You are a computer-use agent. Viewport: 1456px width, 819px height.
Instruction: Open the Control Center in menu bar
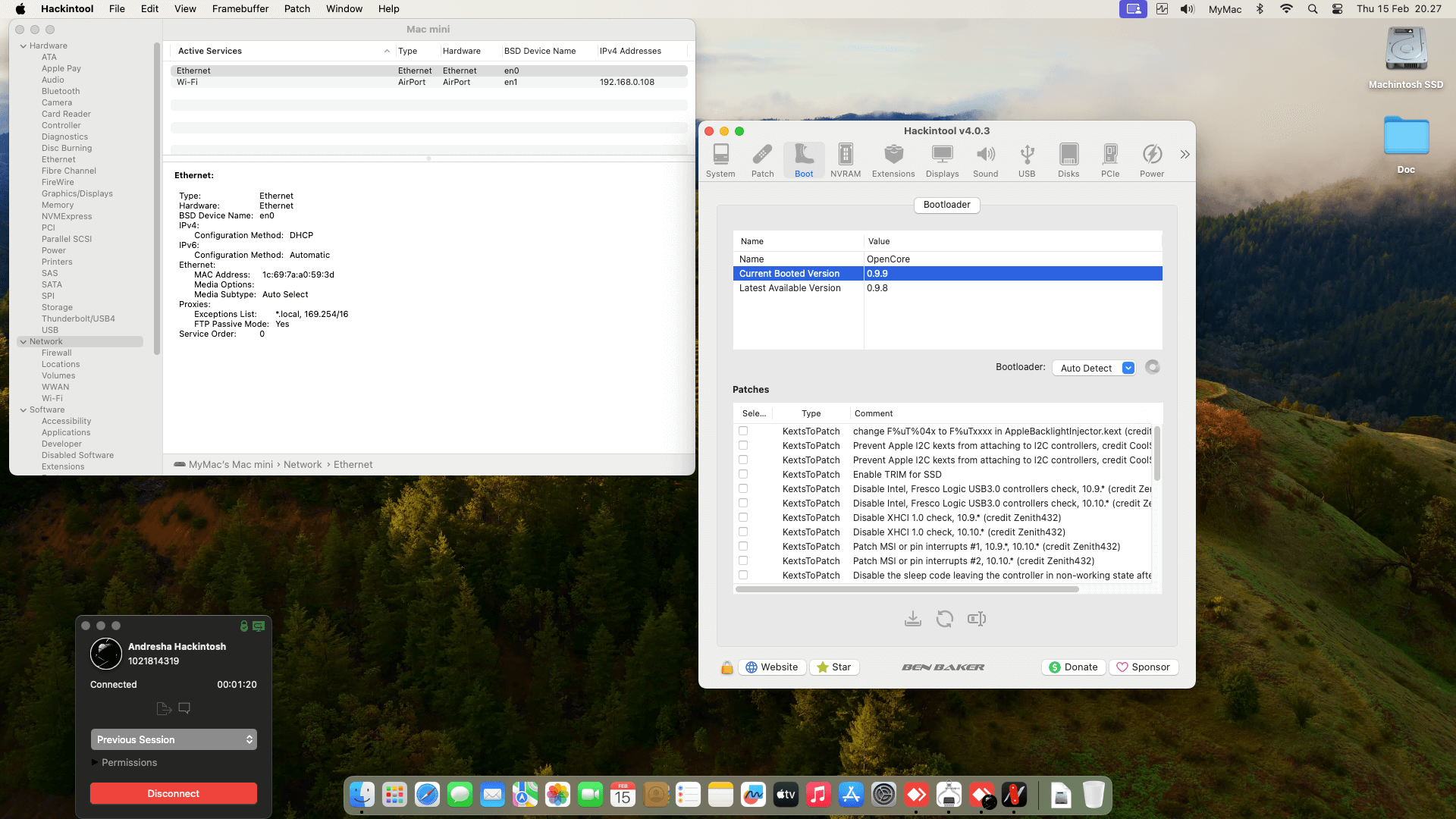[1337, 9]
